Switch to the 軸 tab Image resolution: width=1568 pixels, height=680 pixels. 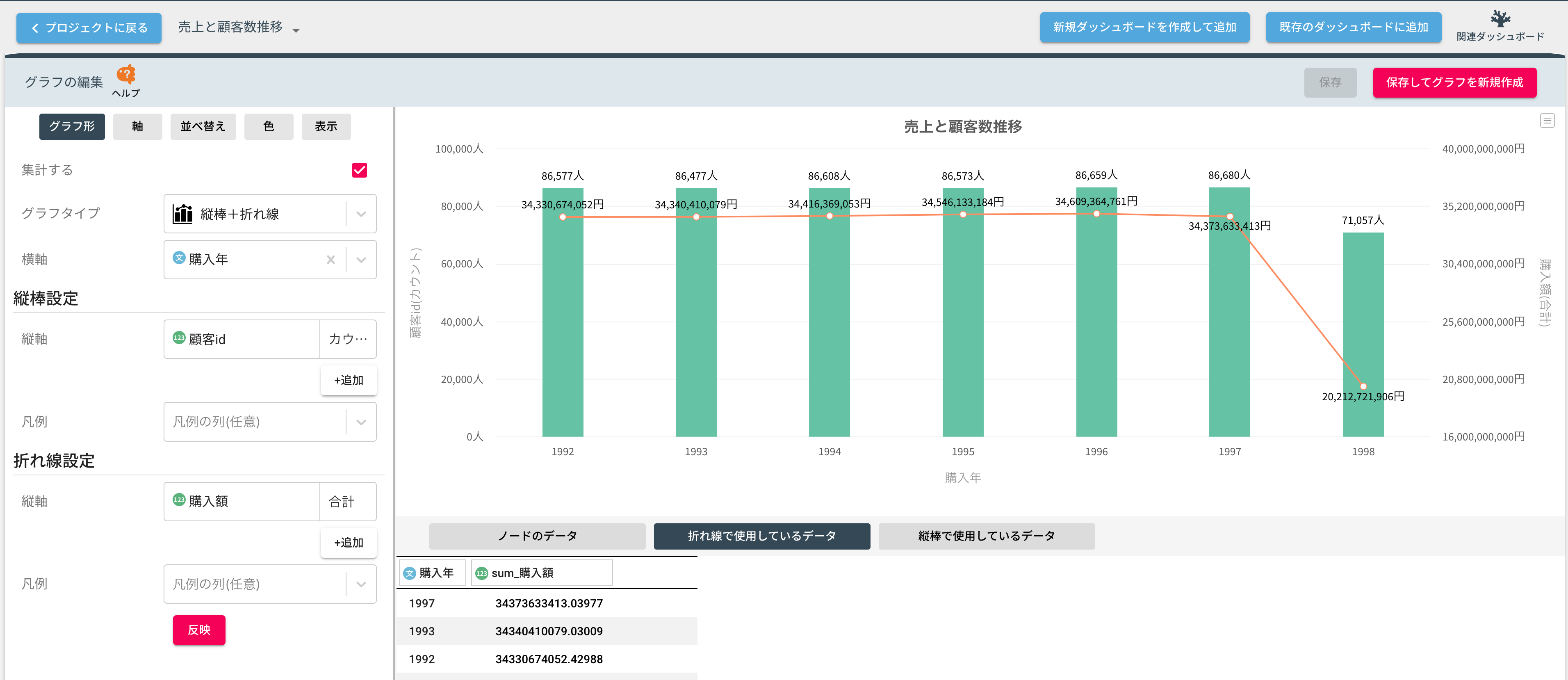coord(137,127)
